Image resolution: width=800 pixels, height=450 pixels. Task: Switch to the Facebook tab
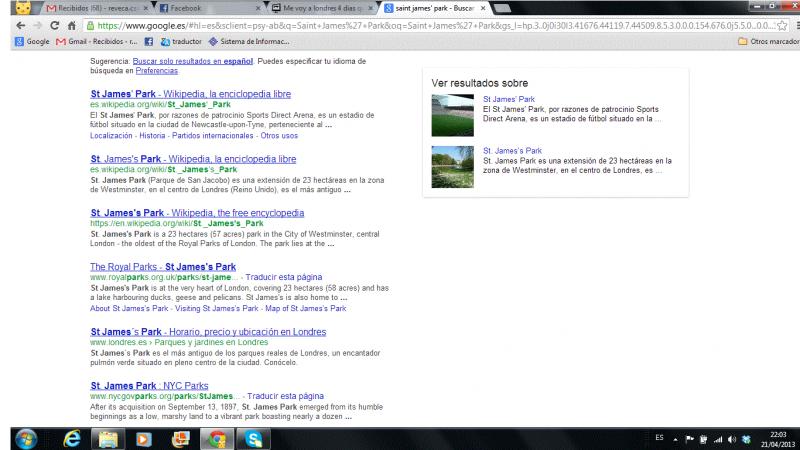[x=207, y=8]
